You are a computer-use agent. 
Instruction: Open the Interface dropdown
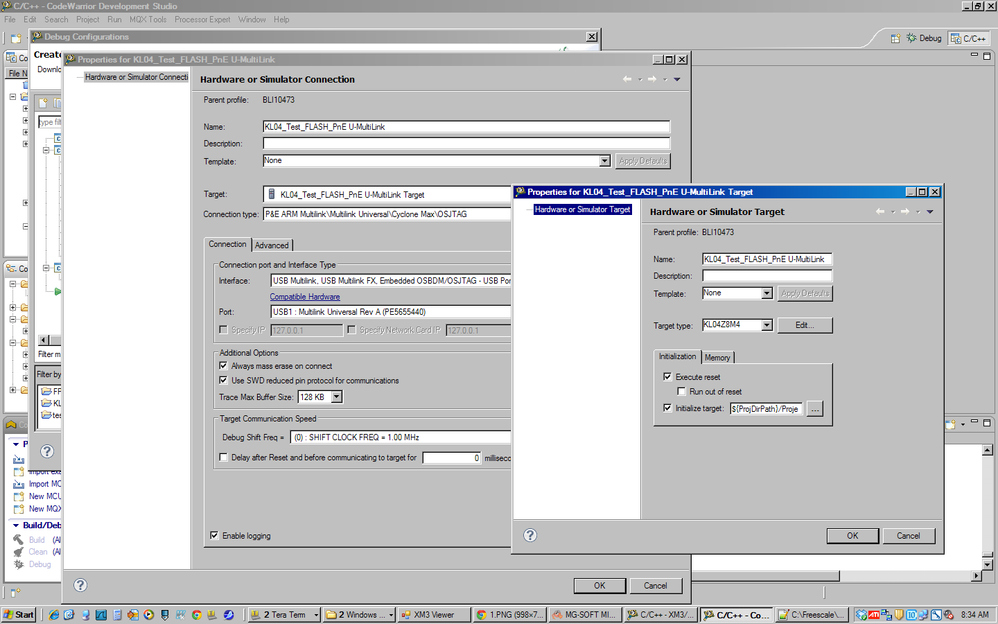click(x=391, y=280)
